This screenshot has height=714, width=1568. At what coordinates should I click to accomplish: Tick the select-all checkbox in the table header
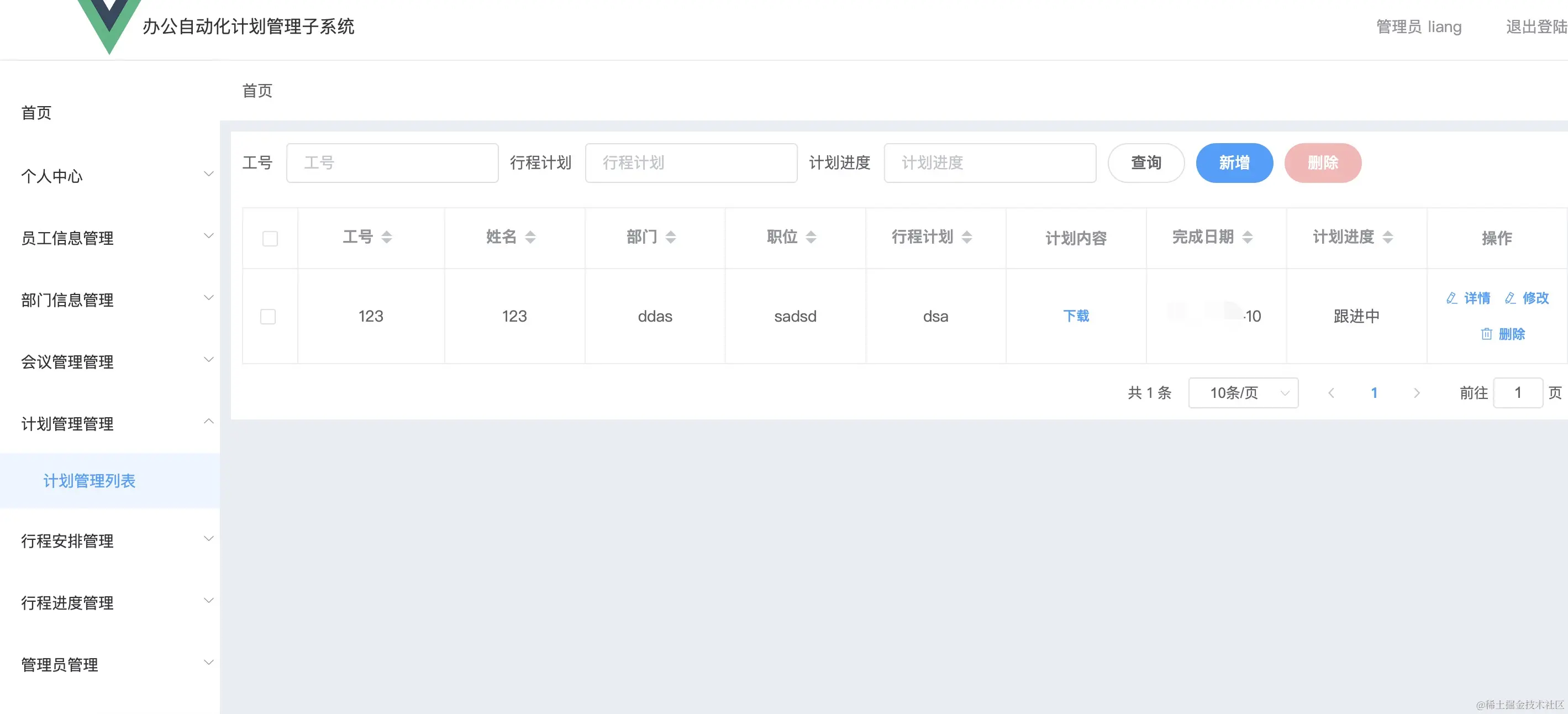(270, 238)
